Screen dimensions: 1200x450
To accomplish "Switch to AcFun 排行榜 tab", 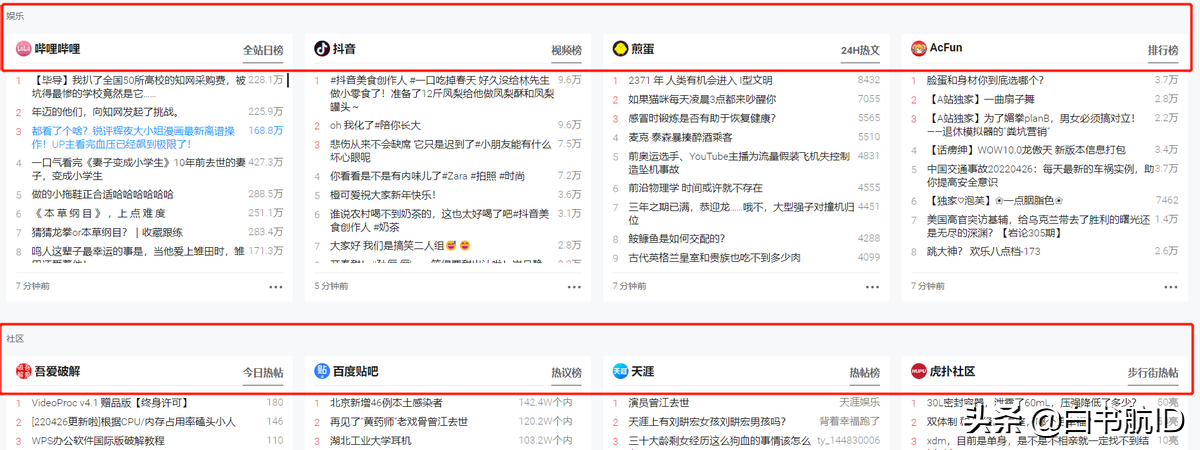I will click(1163, 49).
